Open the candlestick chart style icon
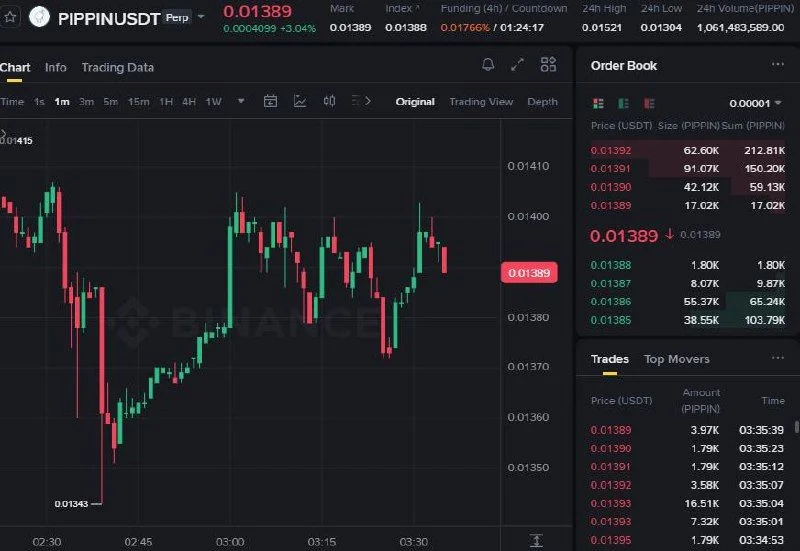The width and height of the screenshot is (800, 551). 330,101
